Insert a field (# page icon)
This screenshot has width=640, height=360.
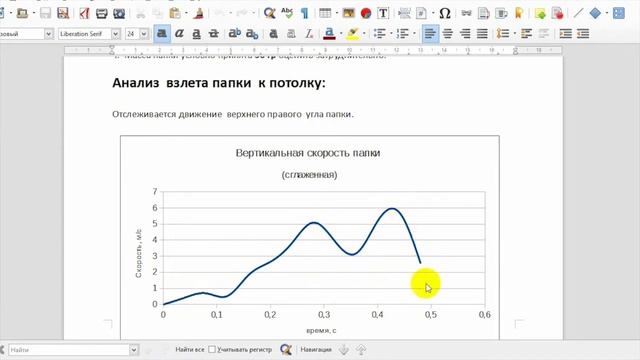421,13
